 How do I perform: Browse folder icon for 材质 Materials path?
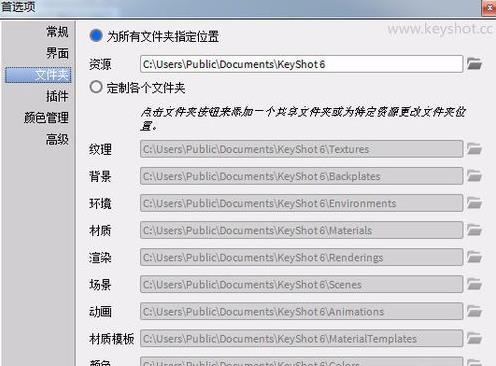(474, 230)
